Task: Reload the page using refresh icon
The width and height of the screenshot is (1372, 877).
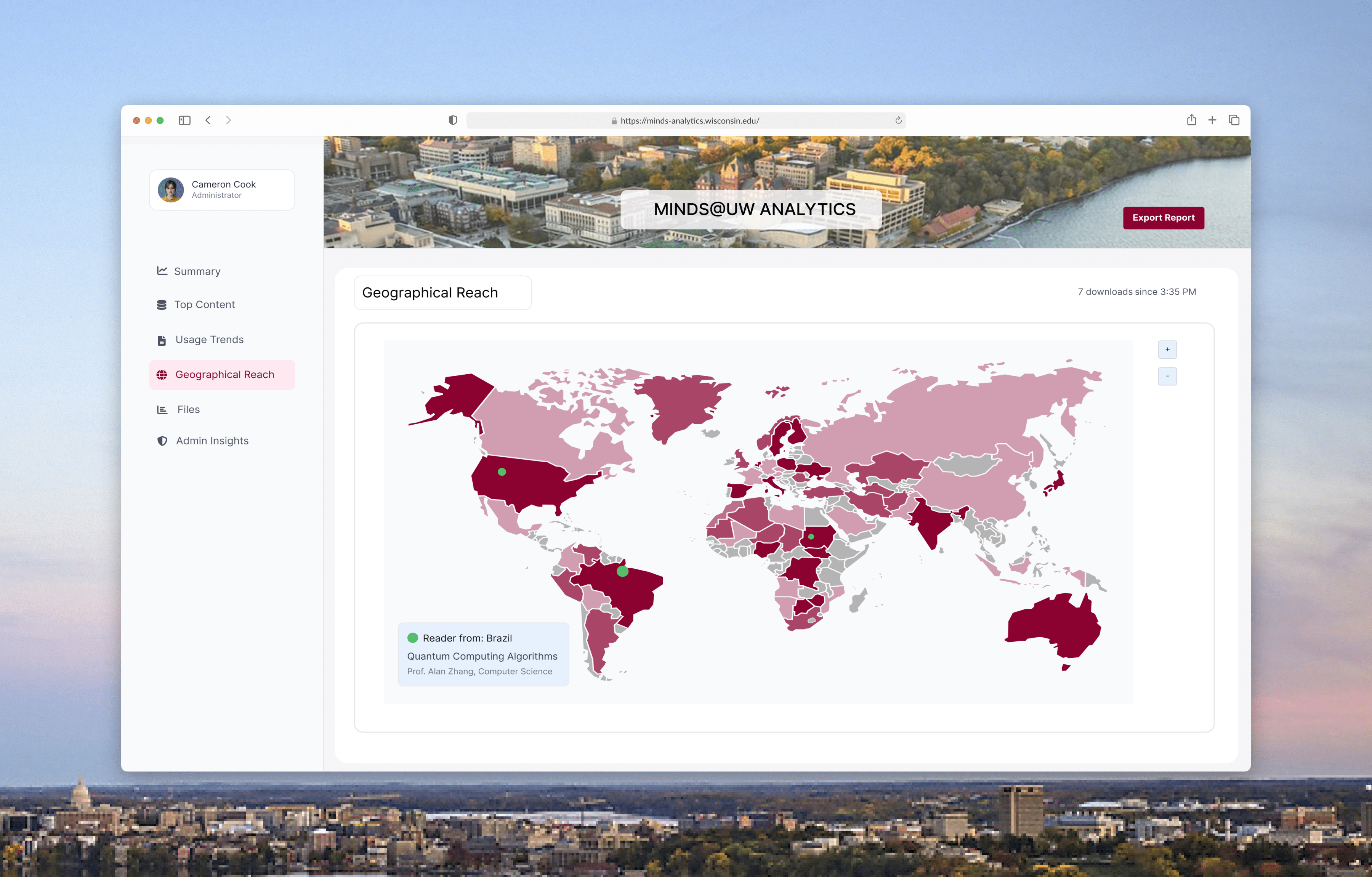Action: point(898,120)
